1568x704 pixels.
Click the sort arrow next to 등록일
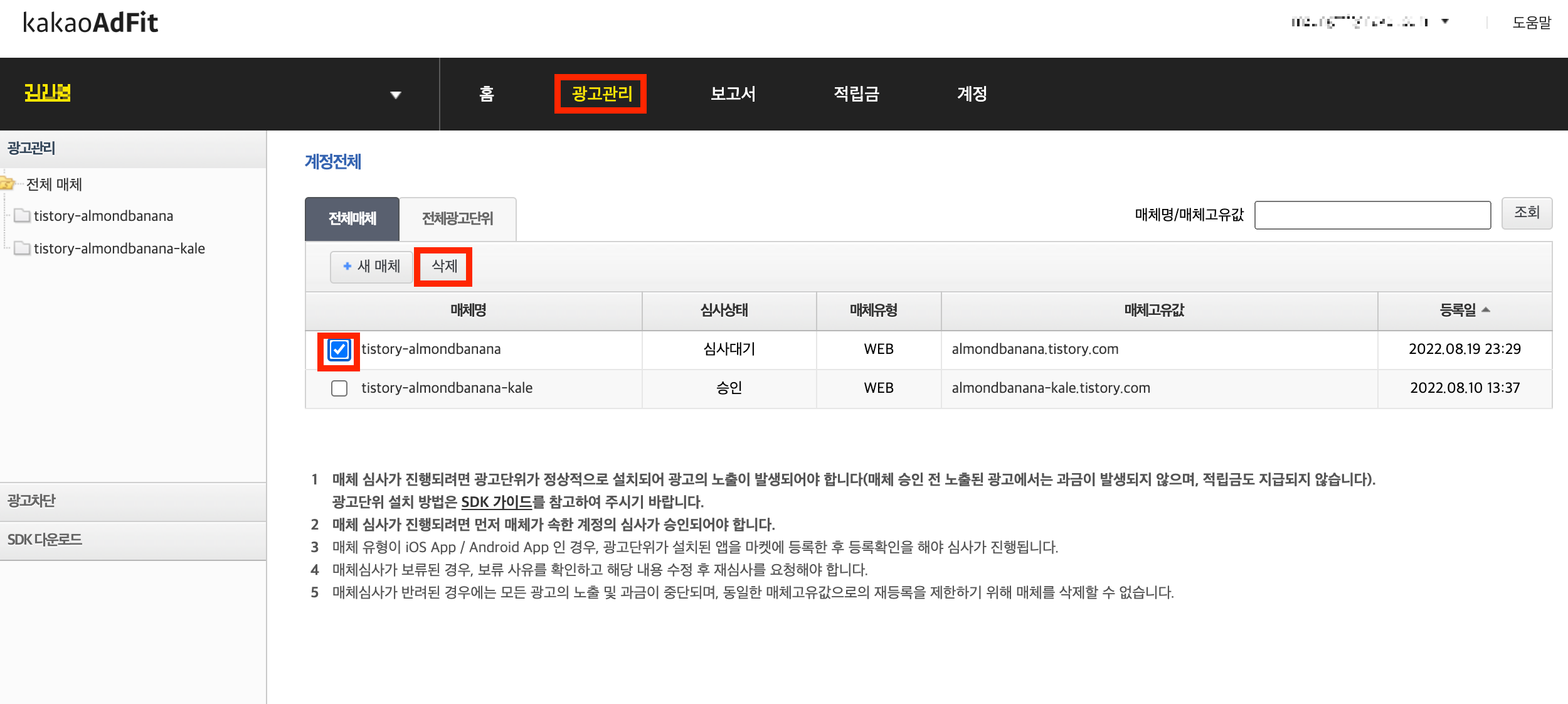1486,309
